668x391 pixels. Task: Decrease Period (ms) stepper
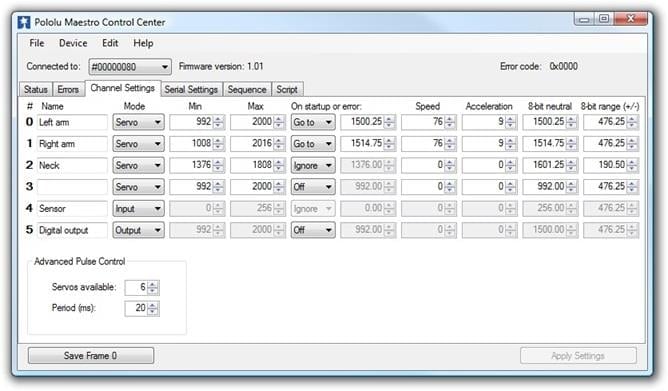point(153,311)
